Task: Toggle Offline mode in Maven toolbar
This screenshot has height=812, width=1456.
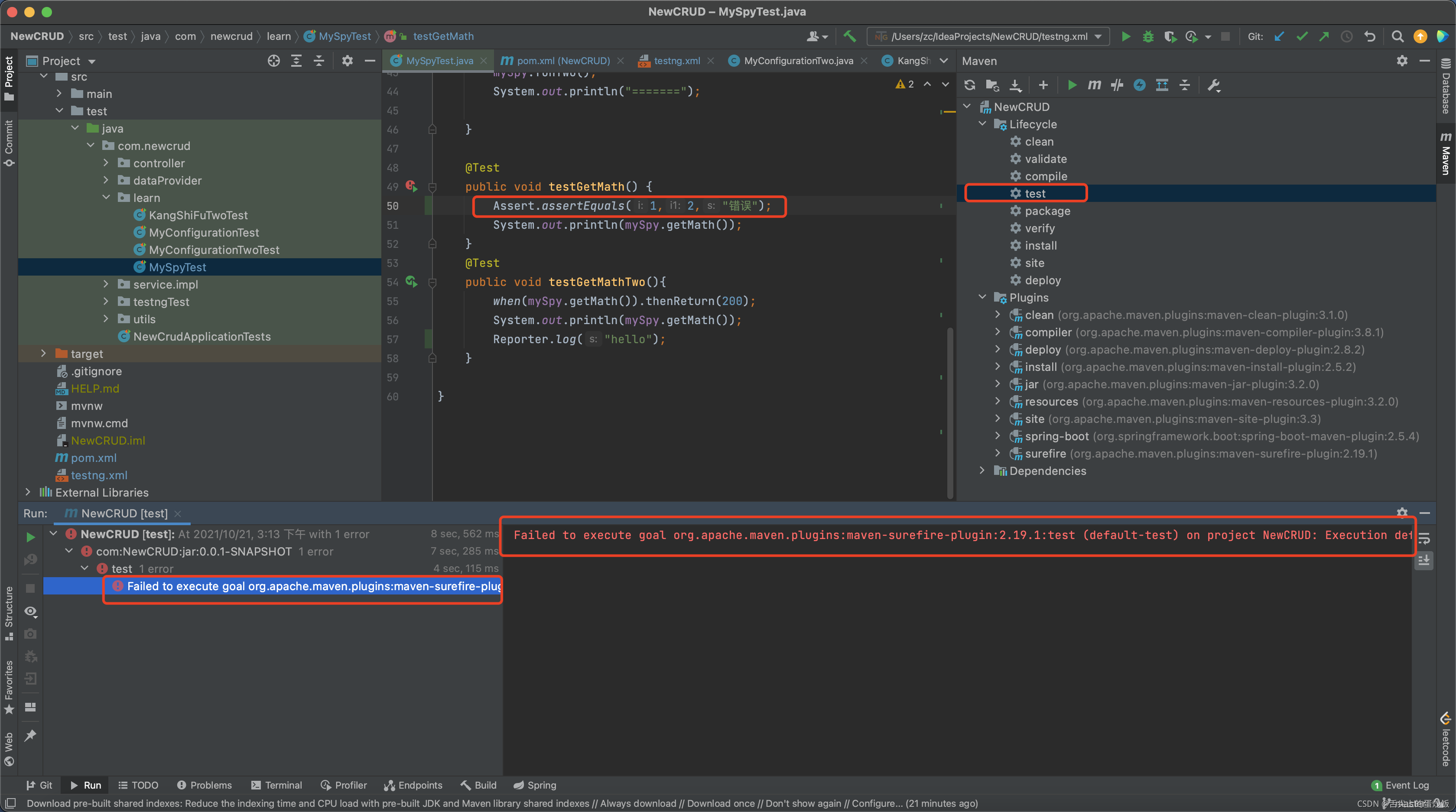Action: tap(1117, 85)
